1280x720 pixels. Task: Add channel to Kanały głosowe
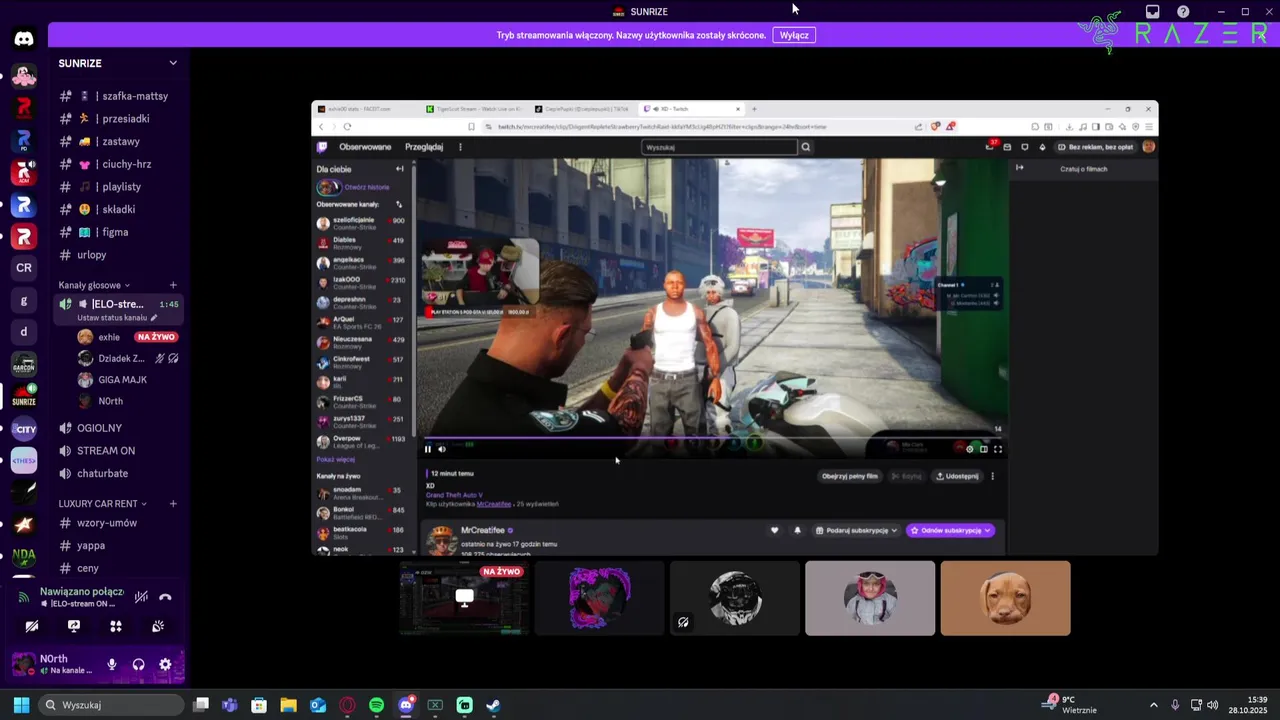click(173, 285)
